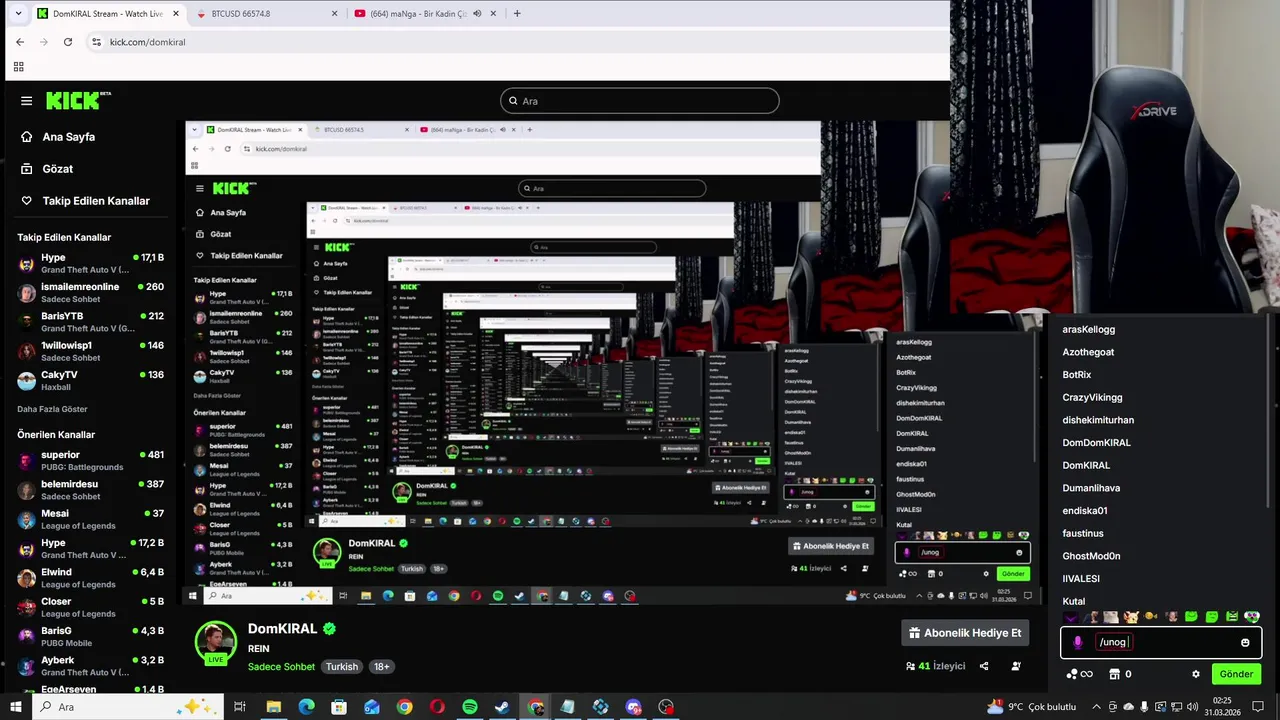Open belemirdesu recommended channel
Screen dimensions: 1280x720
(x=90, y=490)
